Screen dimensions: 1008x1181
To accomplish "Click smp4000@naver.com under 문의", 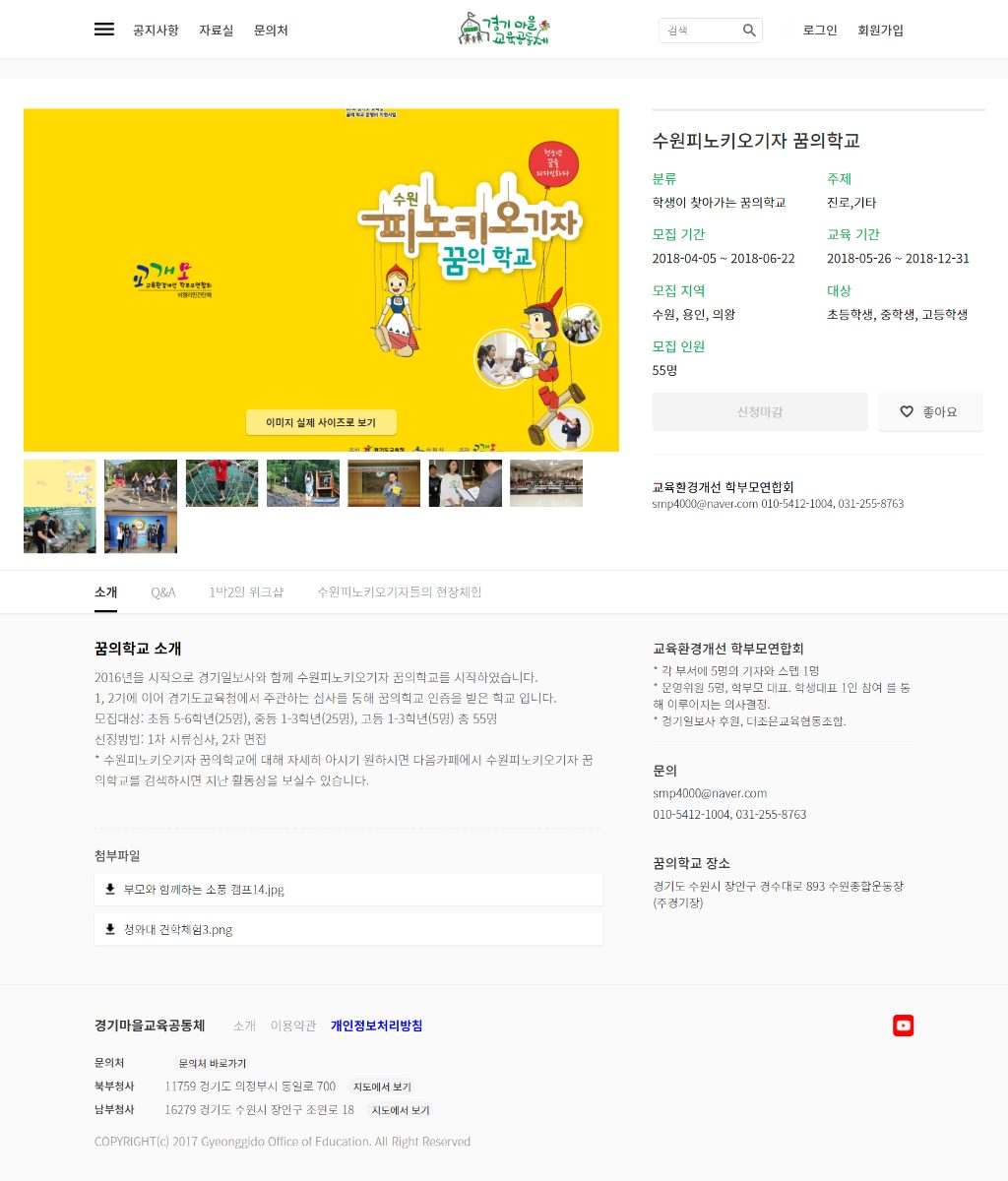I will (x=710, y=793).
